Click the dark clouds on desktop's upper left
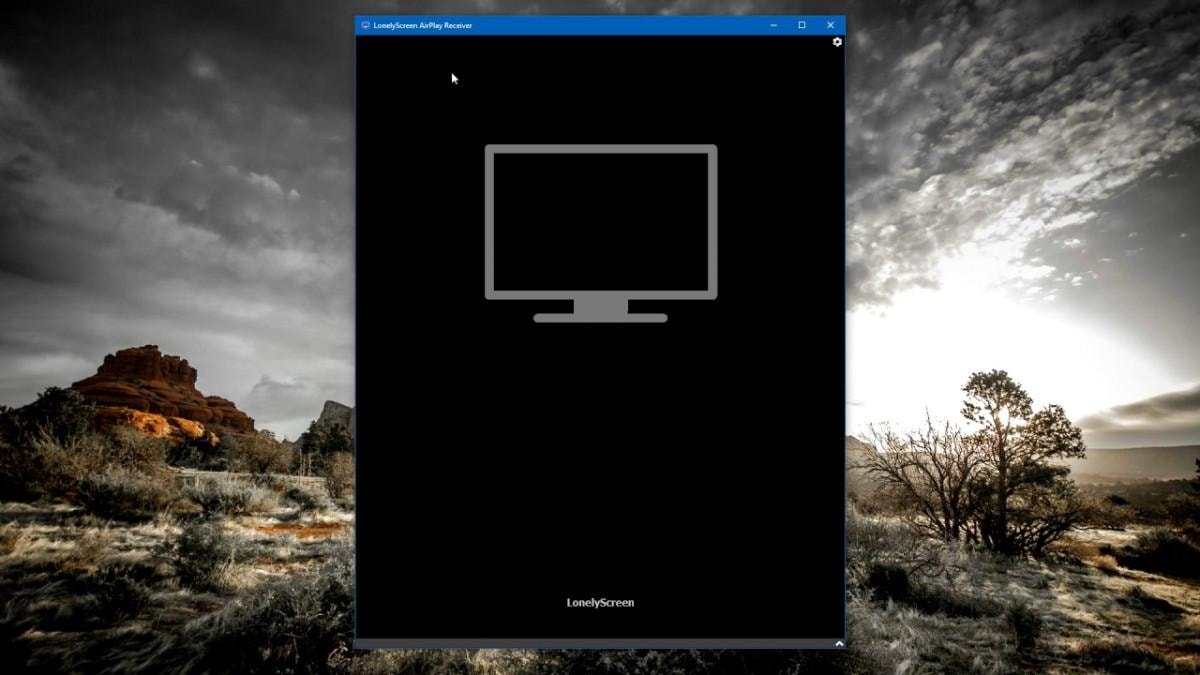The height and width of the screenshot is (675, 1200). tap(150, 150)
